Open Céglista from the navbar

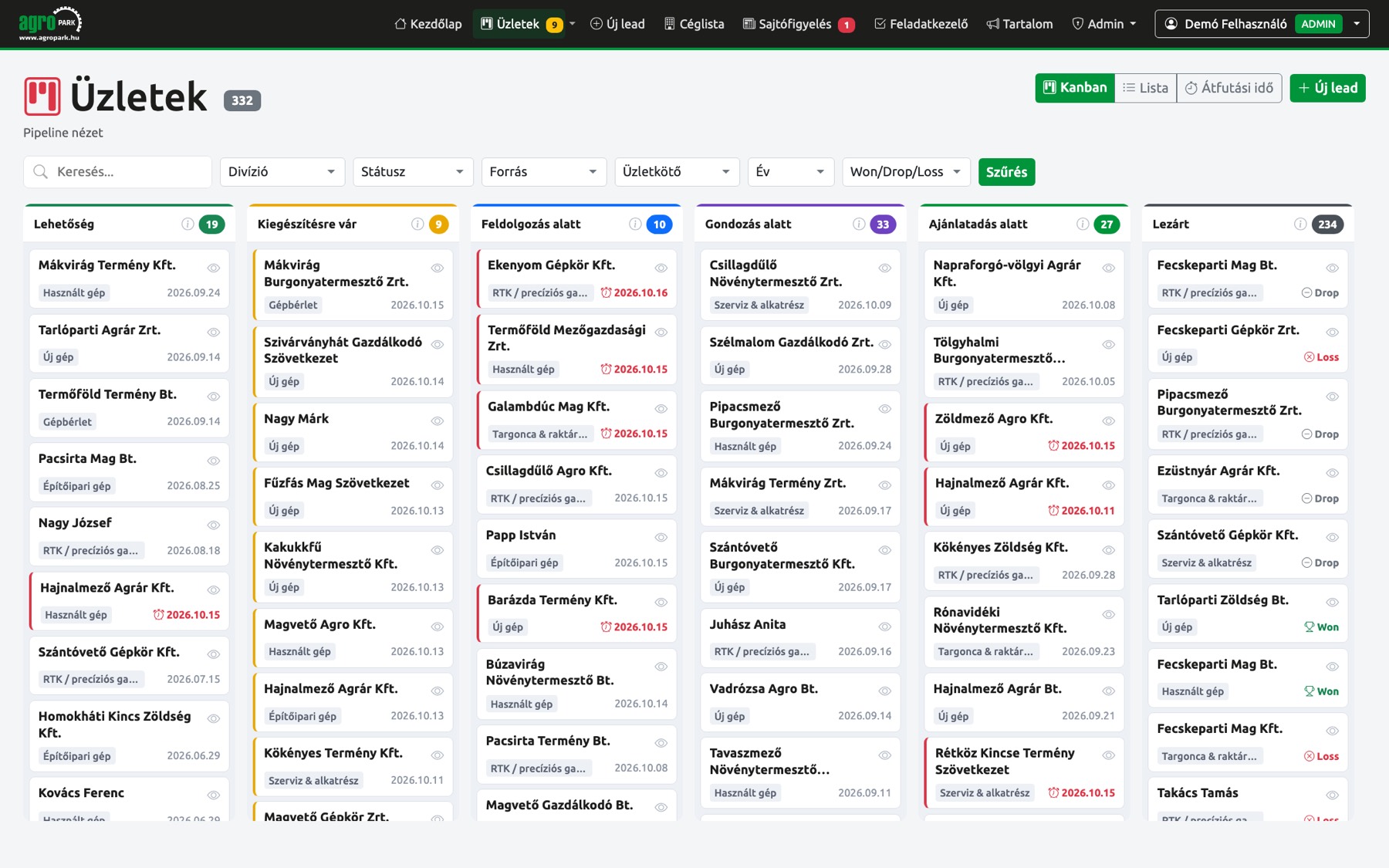coord(694,24)
